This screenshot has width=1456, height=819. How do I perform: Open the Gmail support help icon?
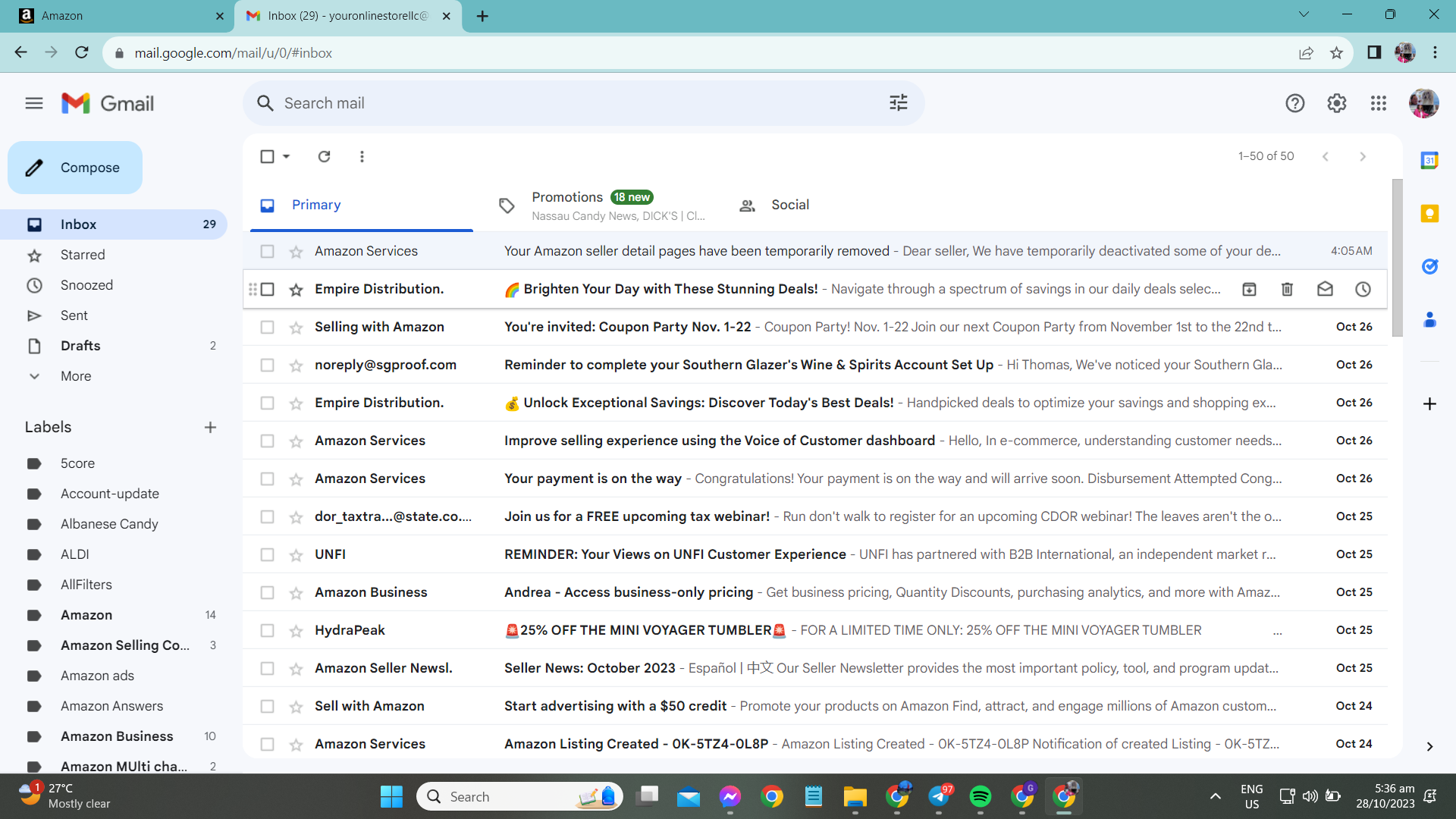click(x=1295, y=103)
